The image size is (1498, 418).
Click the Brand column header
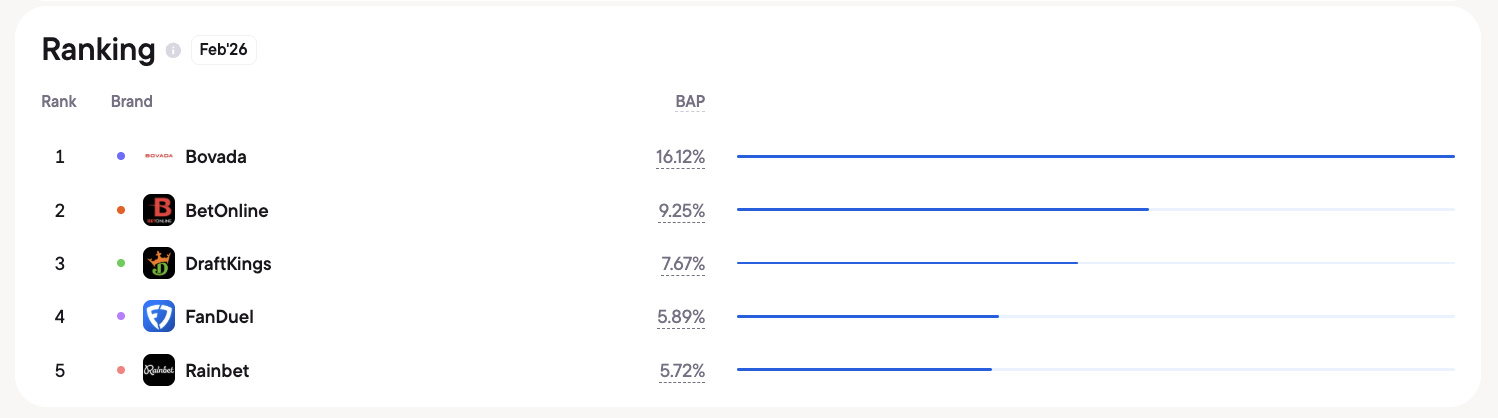click(132, 101)
